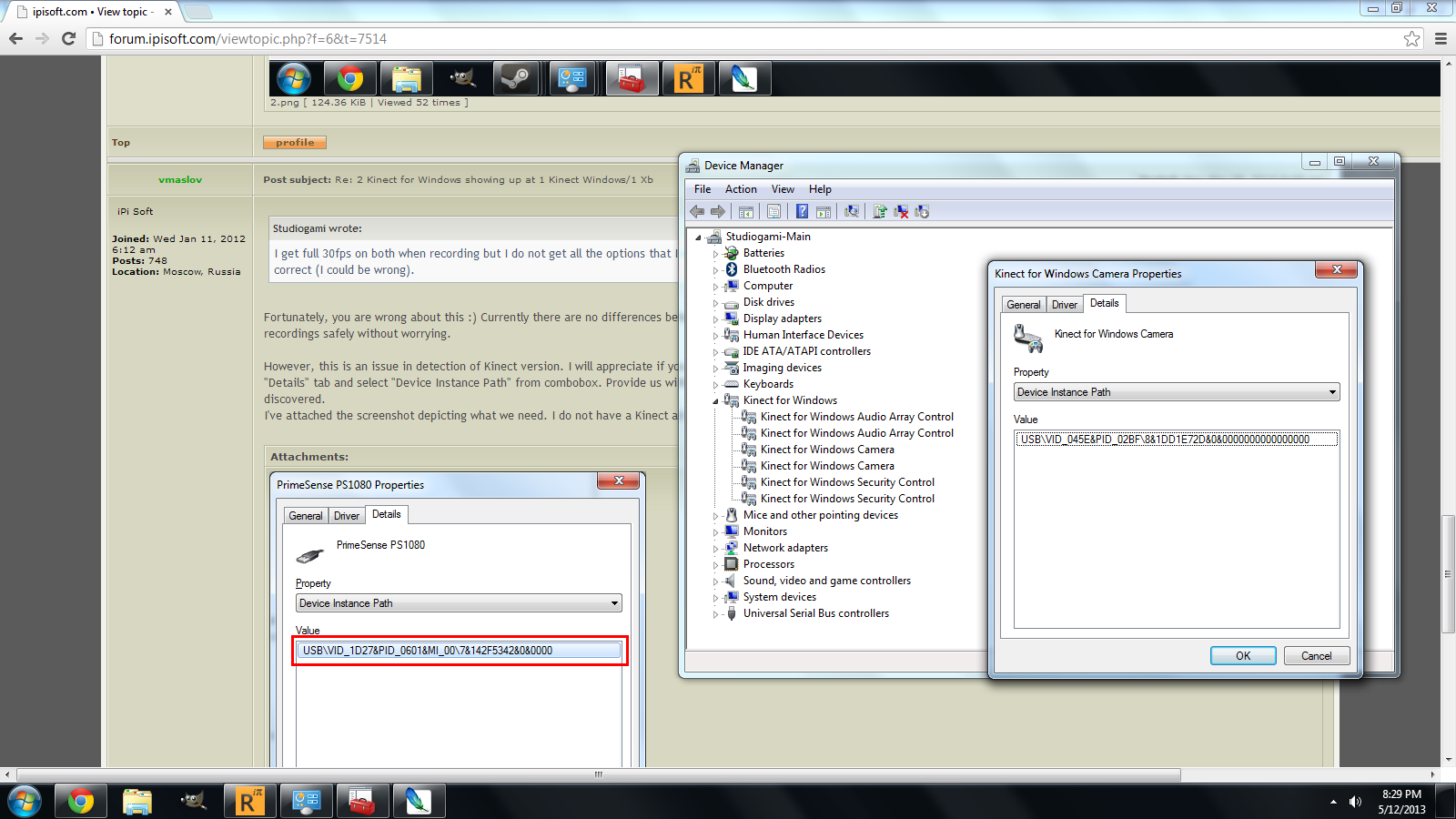
Task: Click the Top link in the forum
Action: [121, 143]
